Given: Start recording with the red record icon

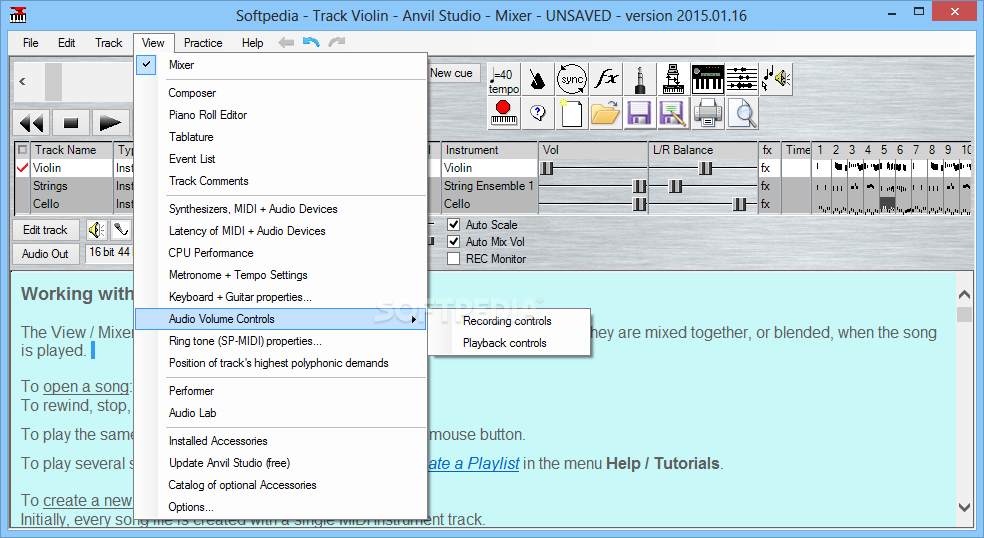Looking at the screenshot, I should click(504, 113).
